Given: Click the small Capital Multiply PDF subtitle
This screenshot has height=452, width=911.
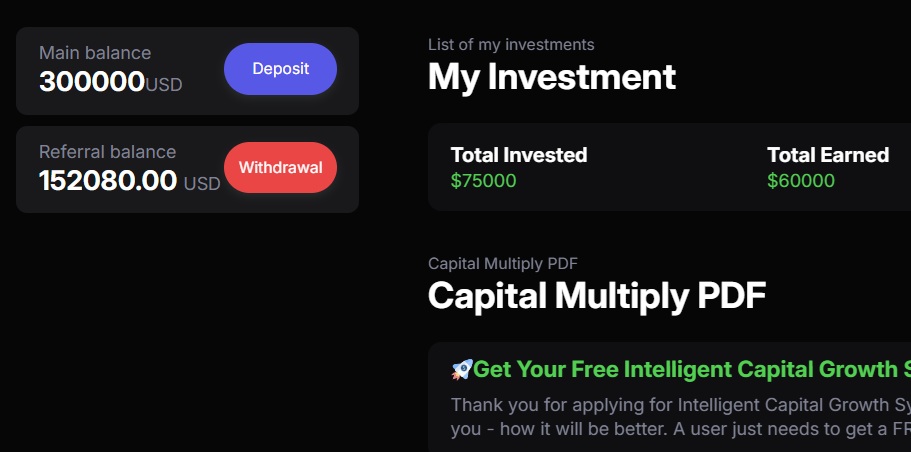Looking at the screenshot, I should [503, 264].
